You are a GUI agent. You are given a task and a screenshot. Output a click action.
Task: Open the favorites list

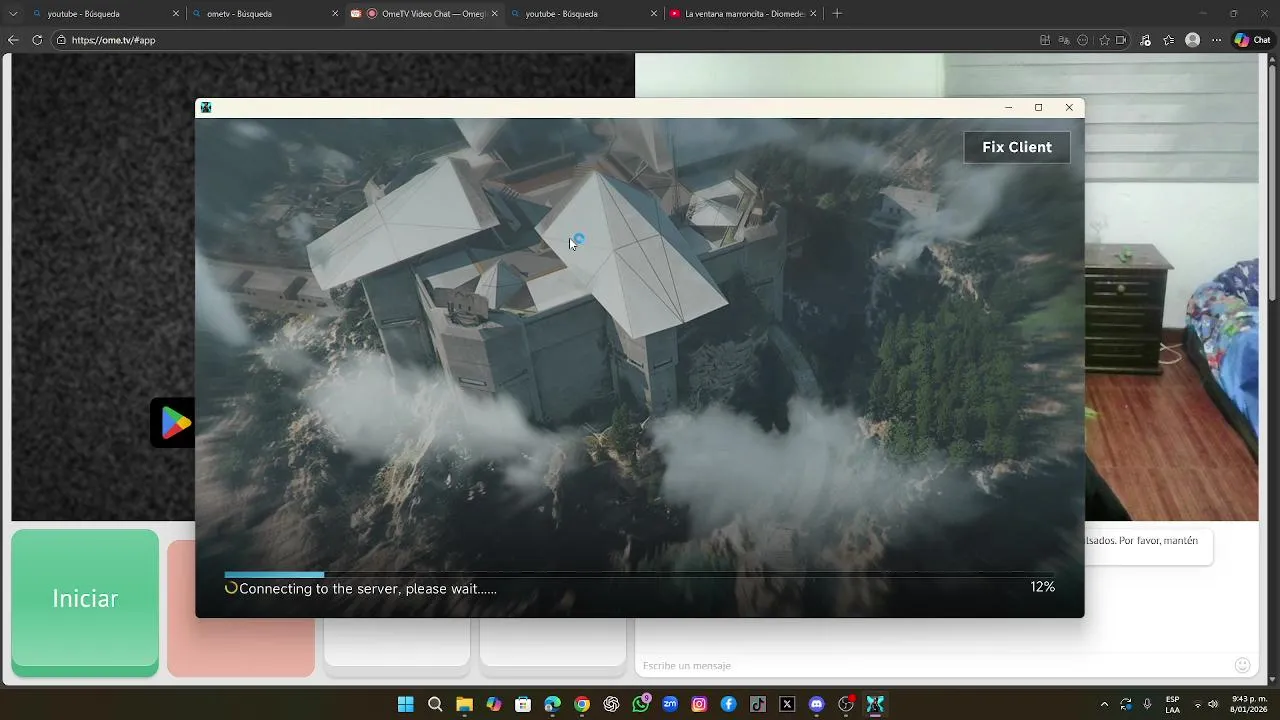pos(1169,40)
